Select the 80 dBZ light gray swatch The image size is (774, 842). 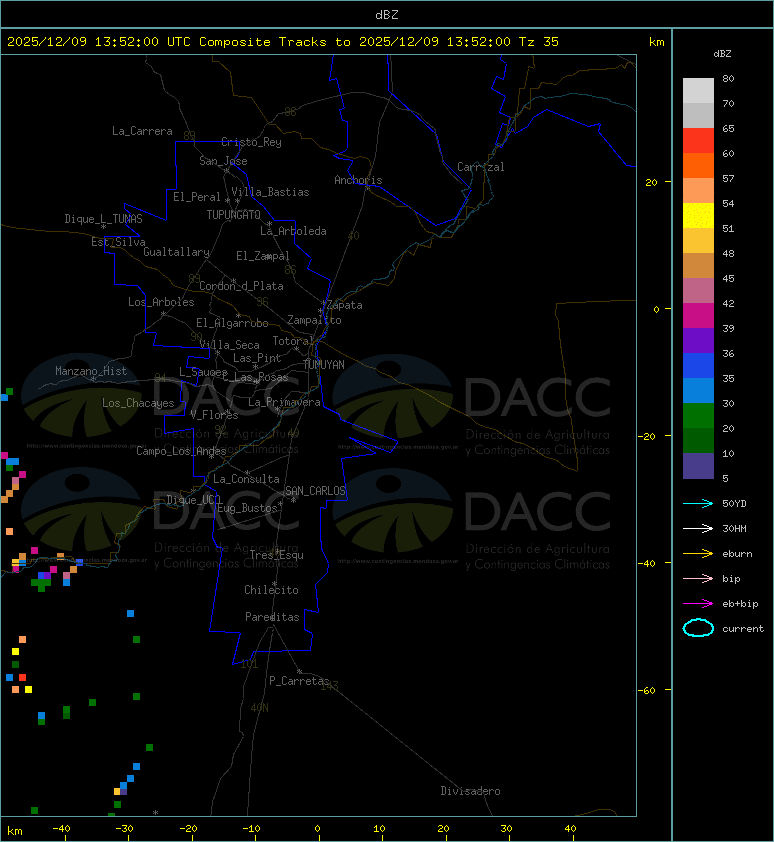(x=698, y=91)
